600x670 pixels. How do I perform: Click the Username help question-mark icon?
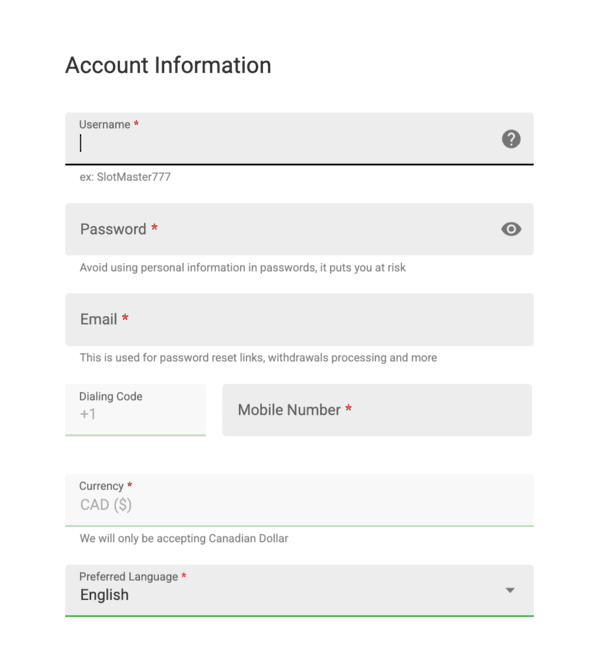click(x=511, y=139)
